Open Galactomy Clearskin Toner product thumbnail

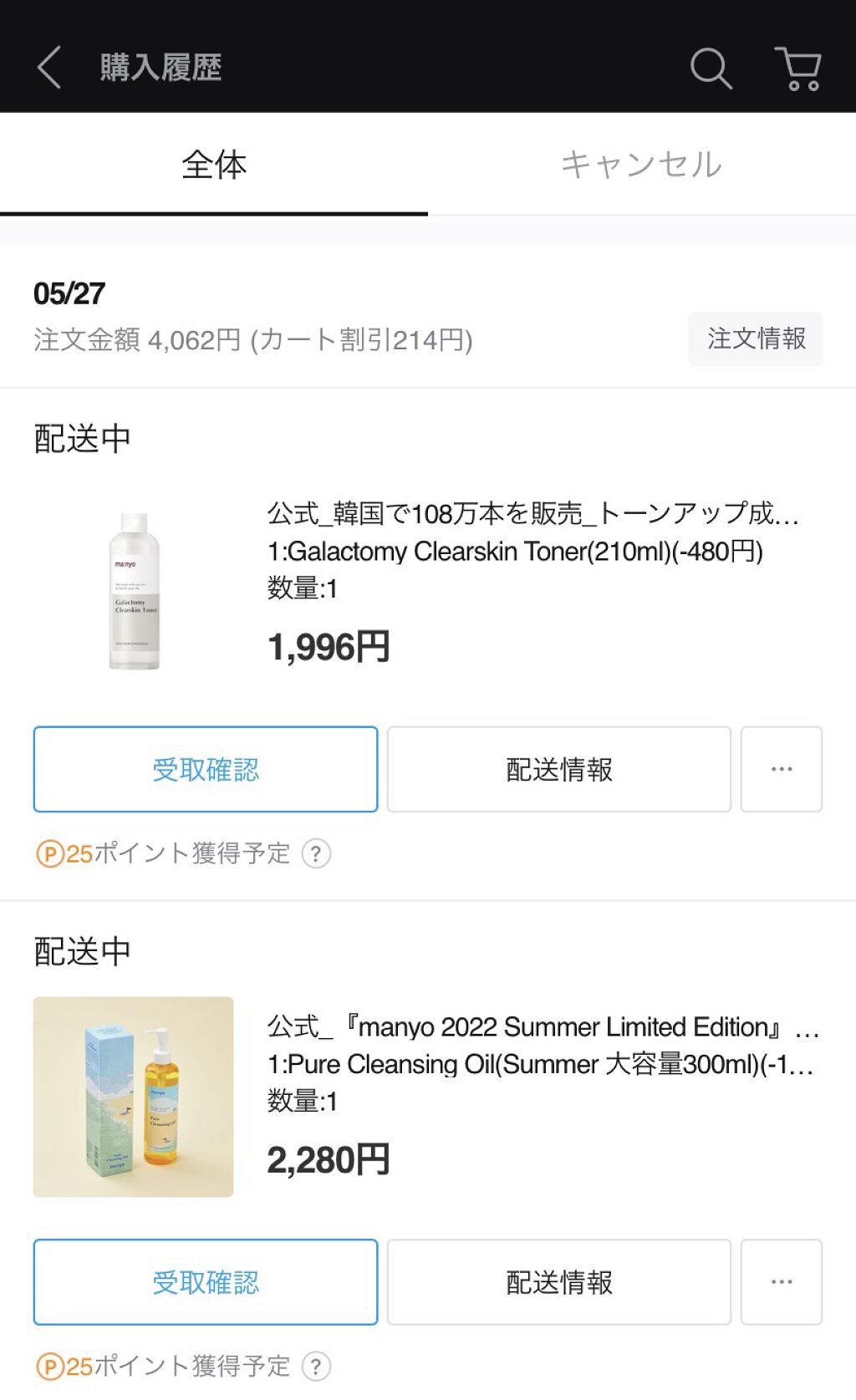coord(134,590)
